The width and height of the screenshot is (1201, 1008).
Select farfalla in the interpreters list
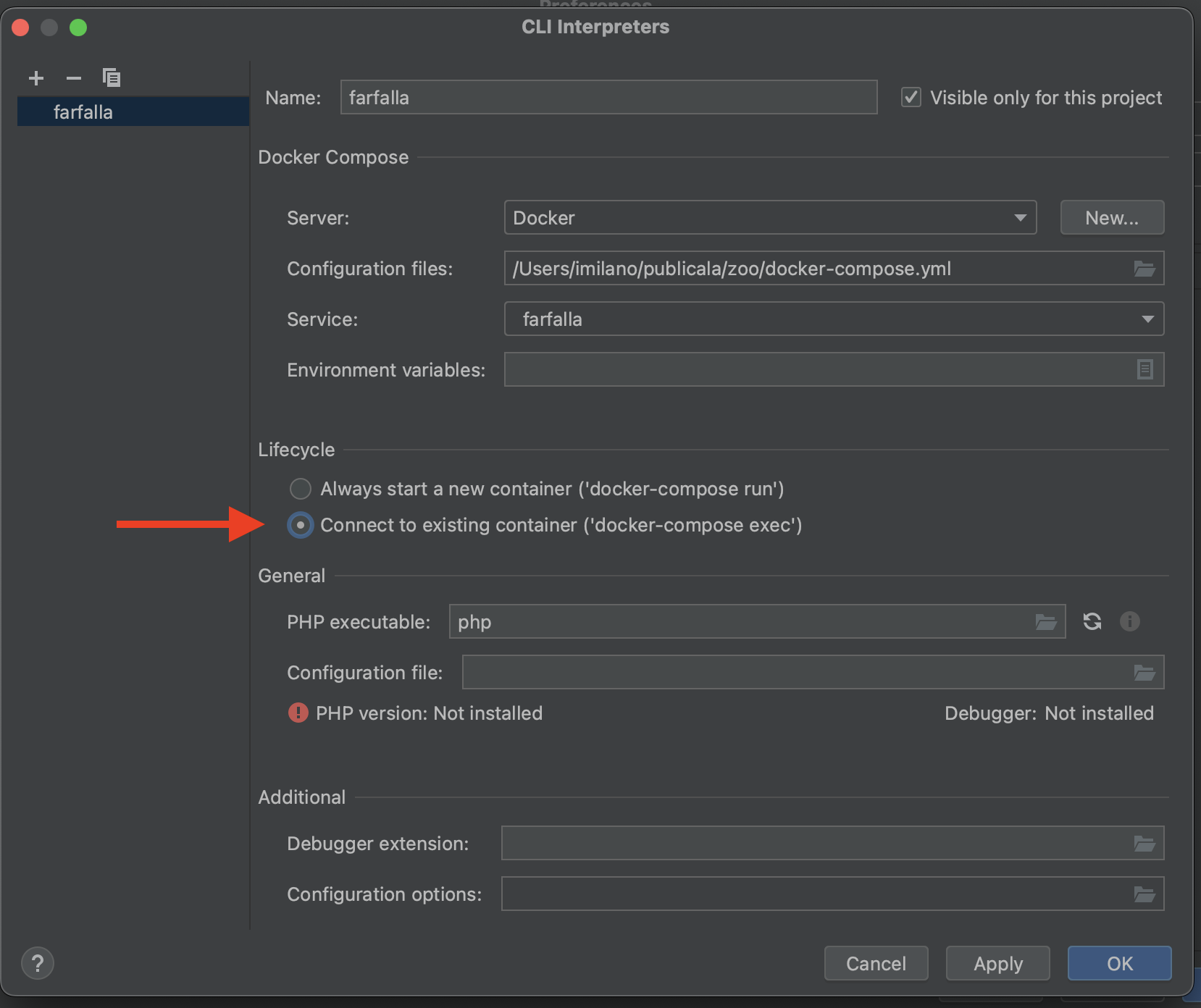[83, 112]
